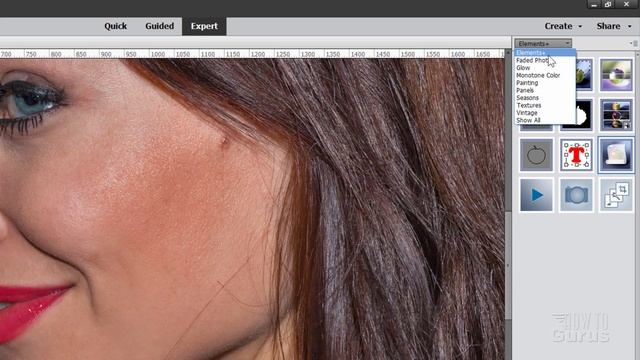Open the Create dropdown menu
The width and height of the screenshot is (640, 360).
click(563, 26)
